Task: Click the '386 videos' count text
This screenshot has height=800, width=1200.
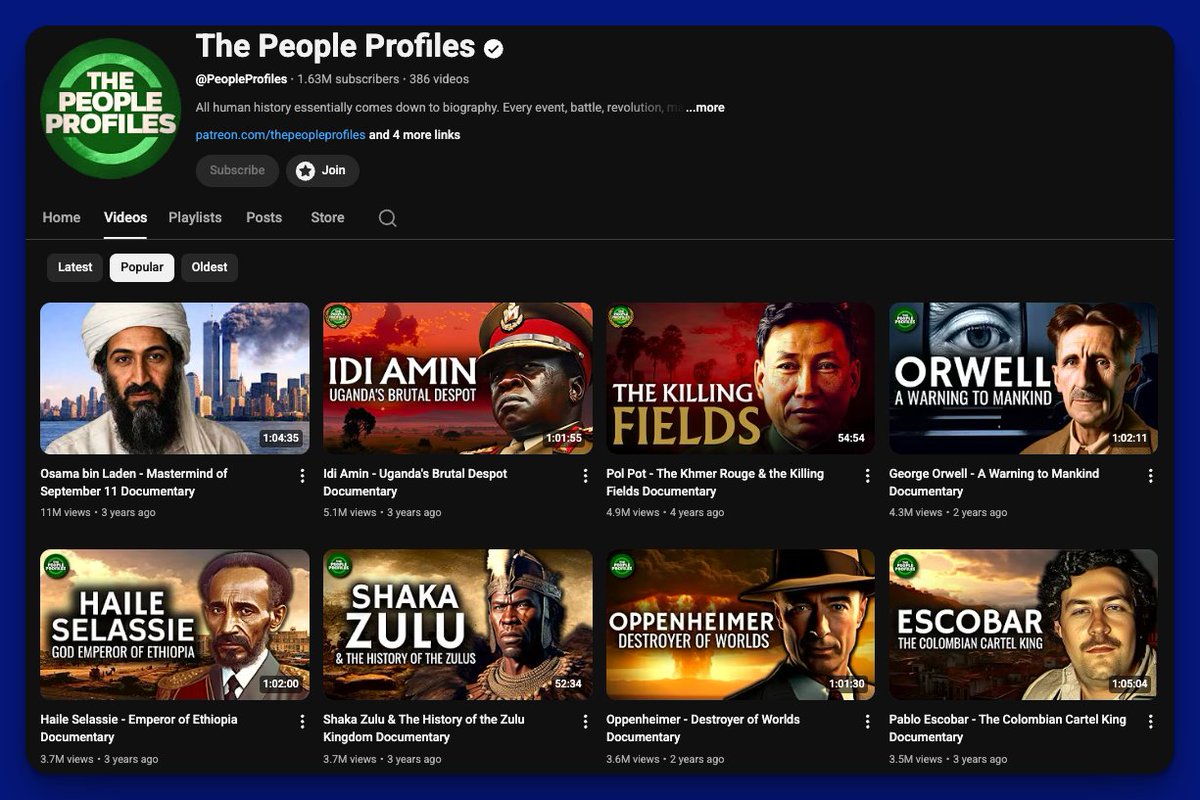Action: point(439,79)
